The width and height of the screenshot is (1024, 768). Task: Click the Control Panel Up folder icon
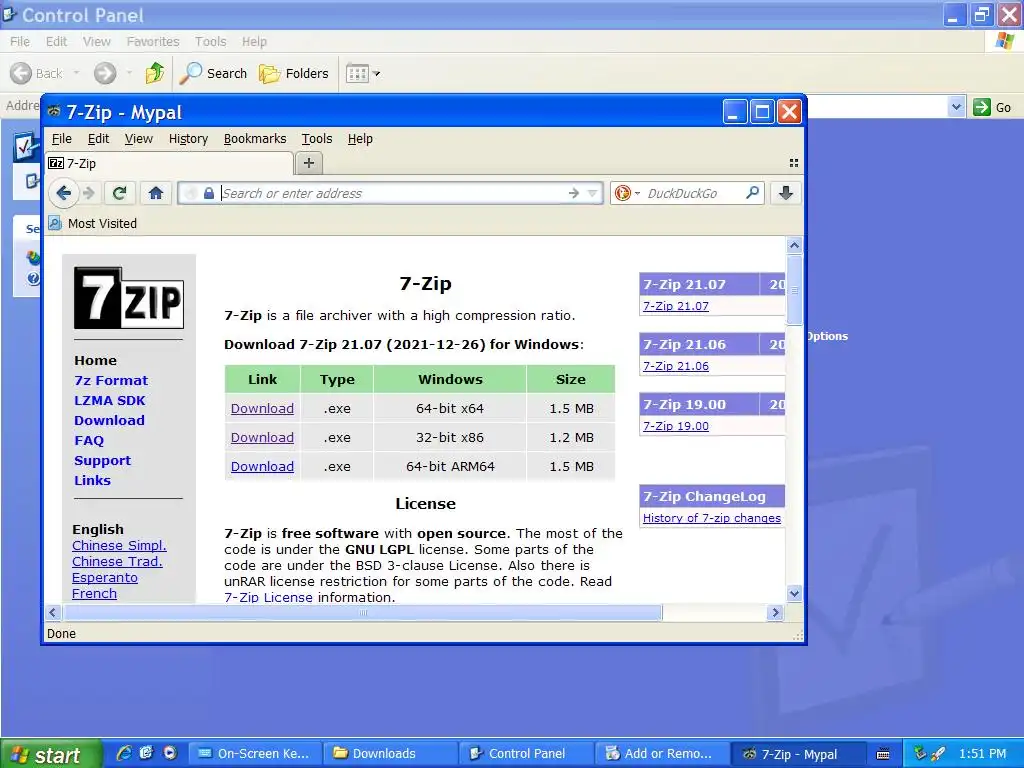[x=155, y=73]
